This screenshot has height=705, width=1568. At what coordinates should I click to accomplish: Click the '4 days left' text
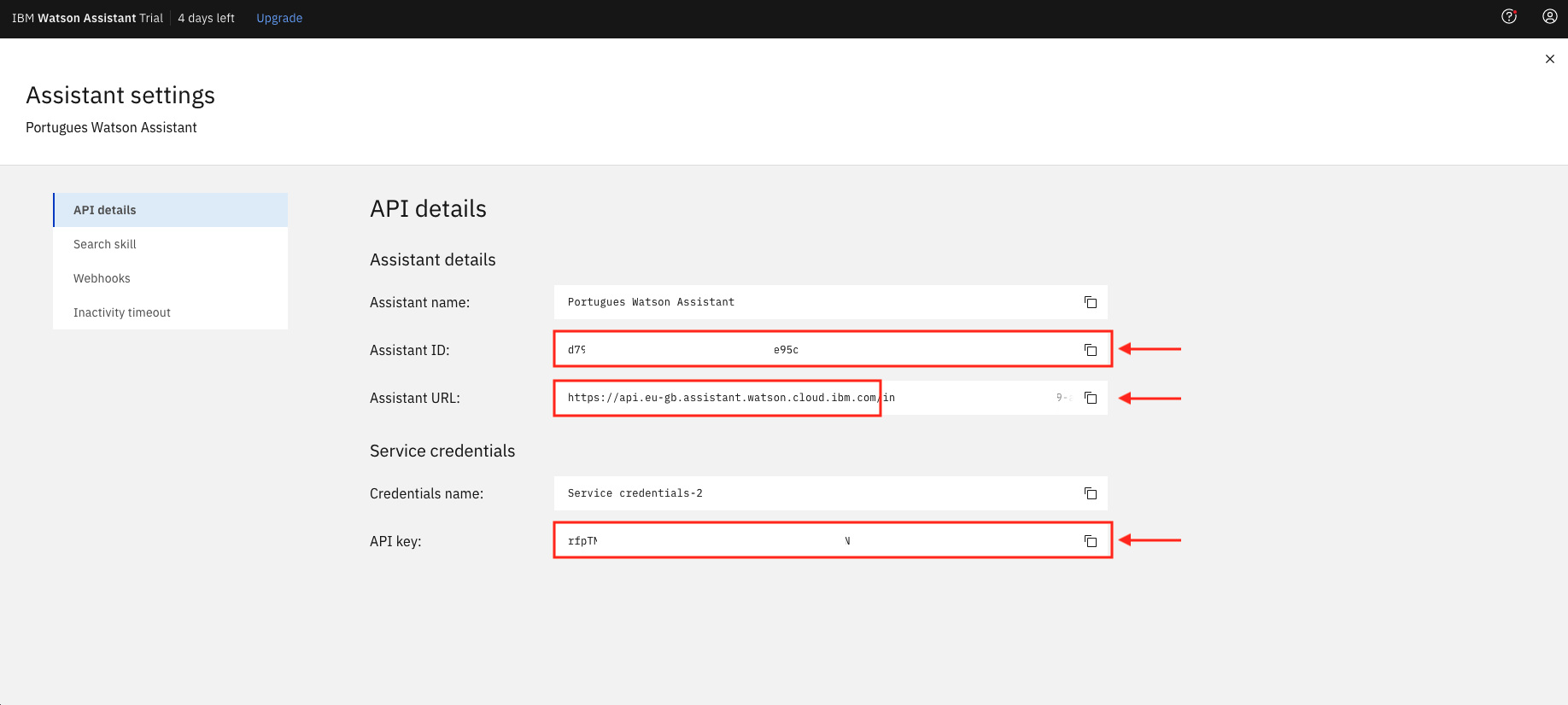tap(206, 18)
